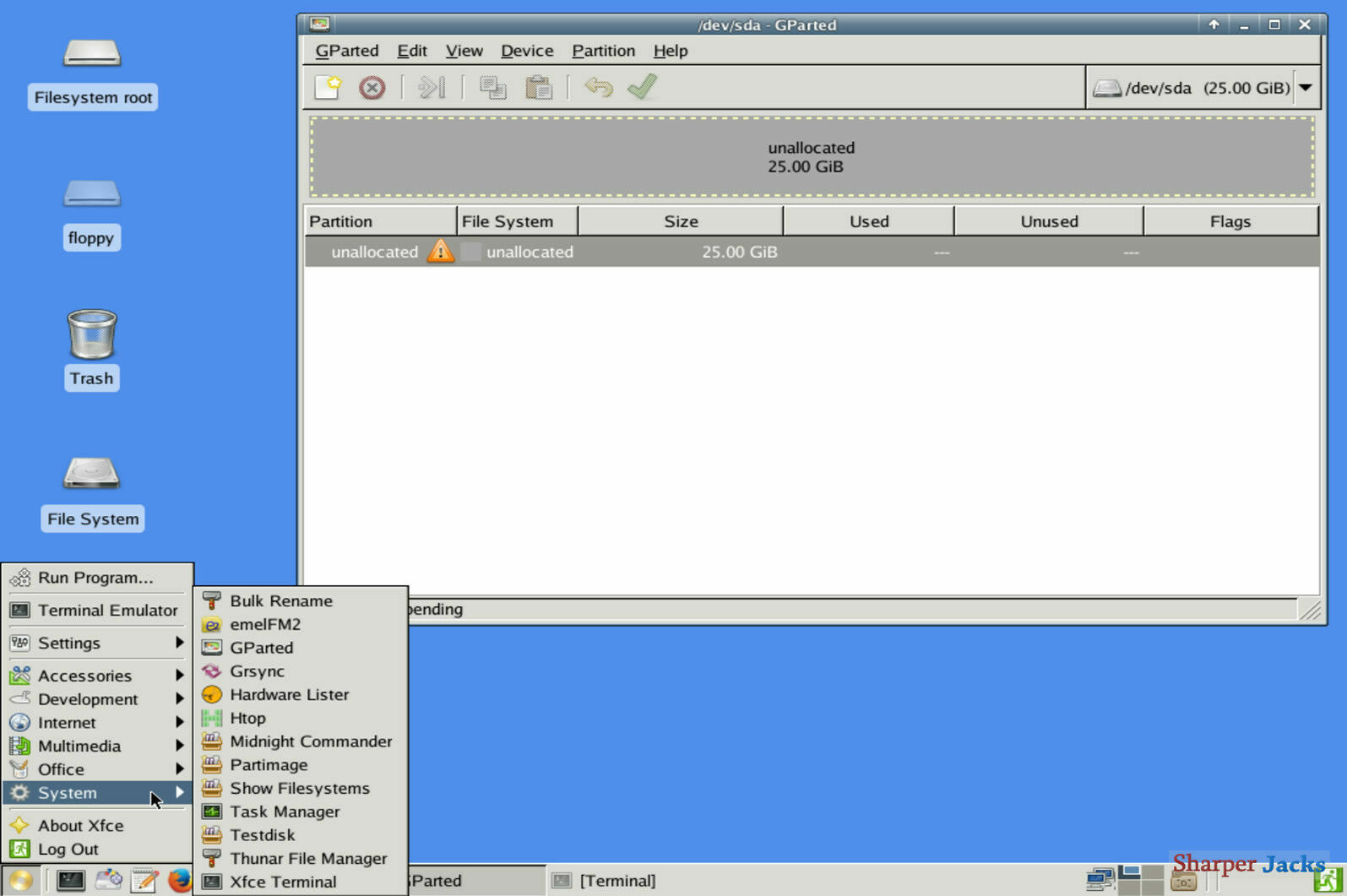Screen dimensions: 1347x896
Task: Launch Xfce Terminal from the submenu
Action: [x=301, y=882]
